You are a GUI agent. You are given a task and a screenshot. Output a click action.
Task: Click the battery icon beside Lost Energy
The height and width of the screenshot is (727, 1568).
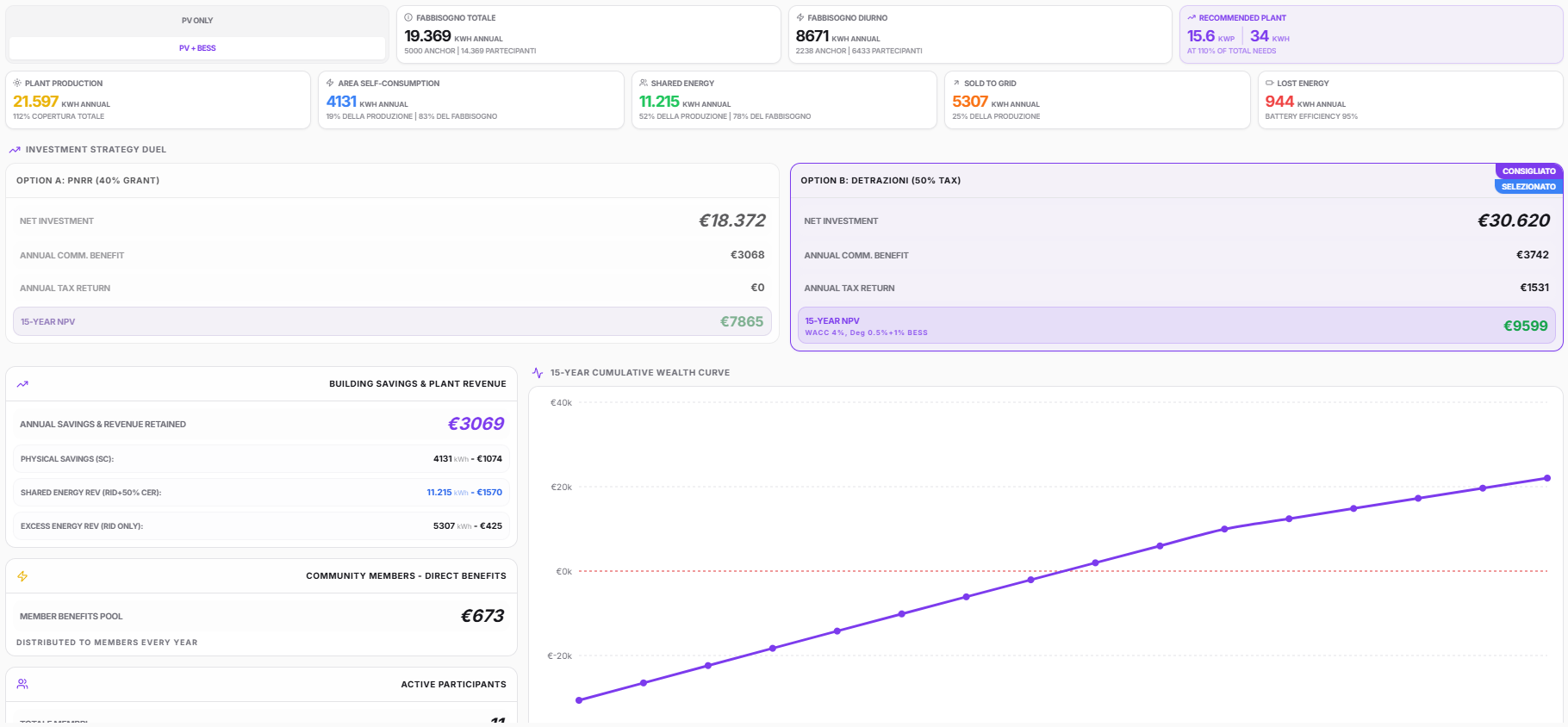(1269, 84)
